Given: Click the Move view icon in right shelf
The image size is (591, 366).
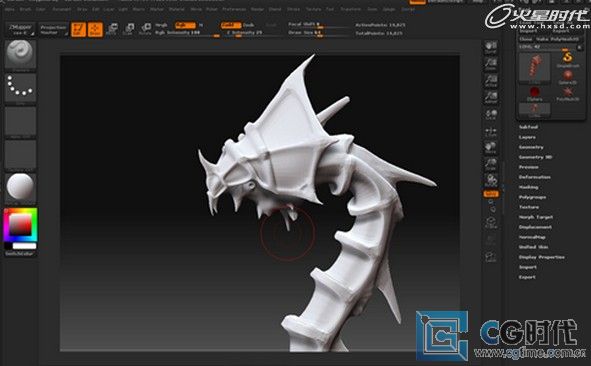Looking at the screenshot, I should (491, 148).
